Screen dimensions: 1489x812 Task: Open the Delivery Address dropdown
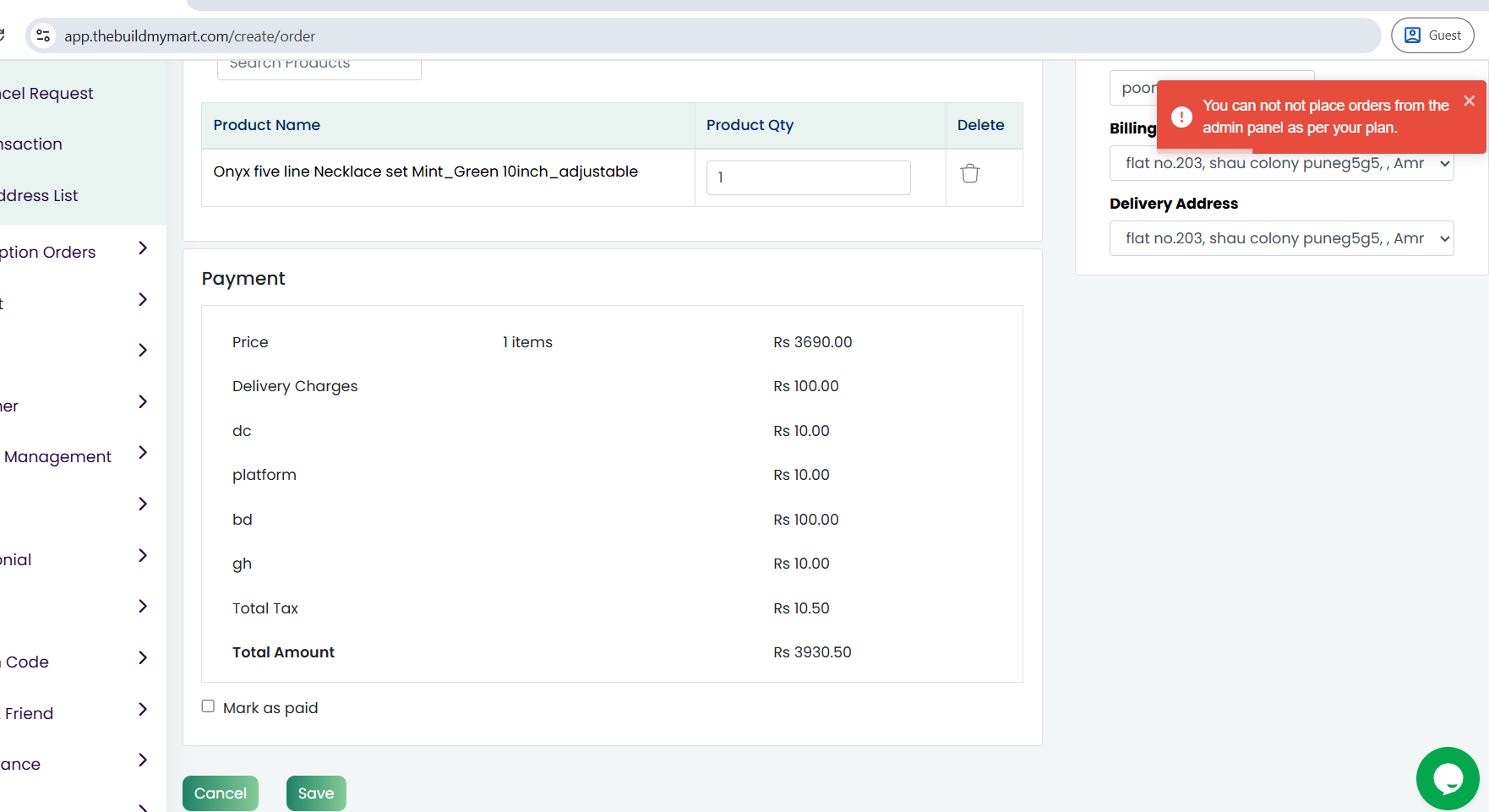[1281, 238]
